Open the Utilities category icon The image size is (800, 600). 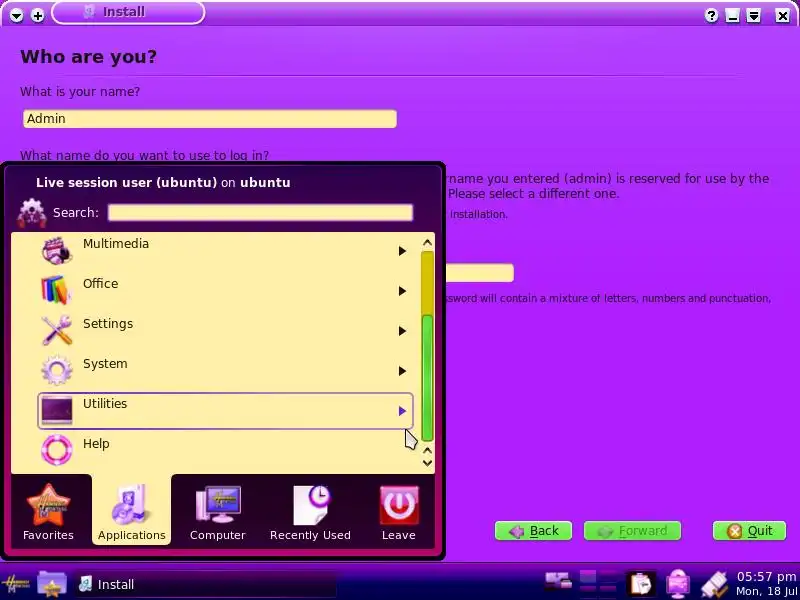click(x=57, y=410)
